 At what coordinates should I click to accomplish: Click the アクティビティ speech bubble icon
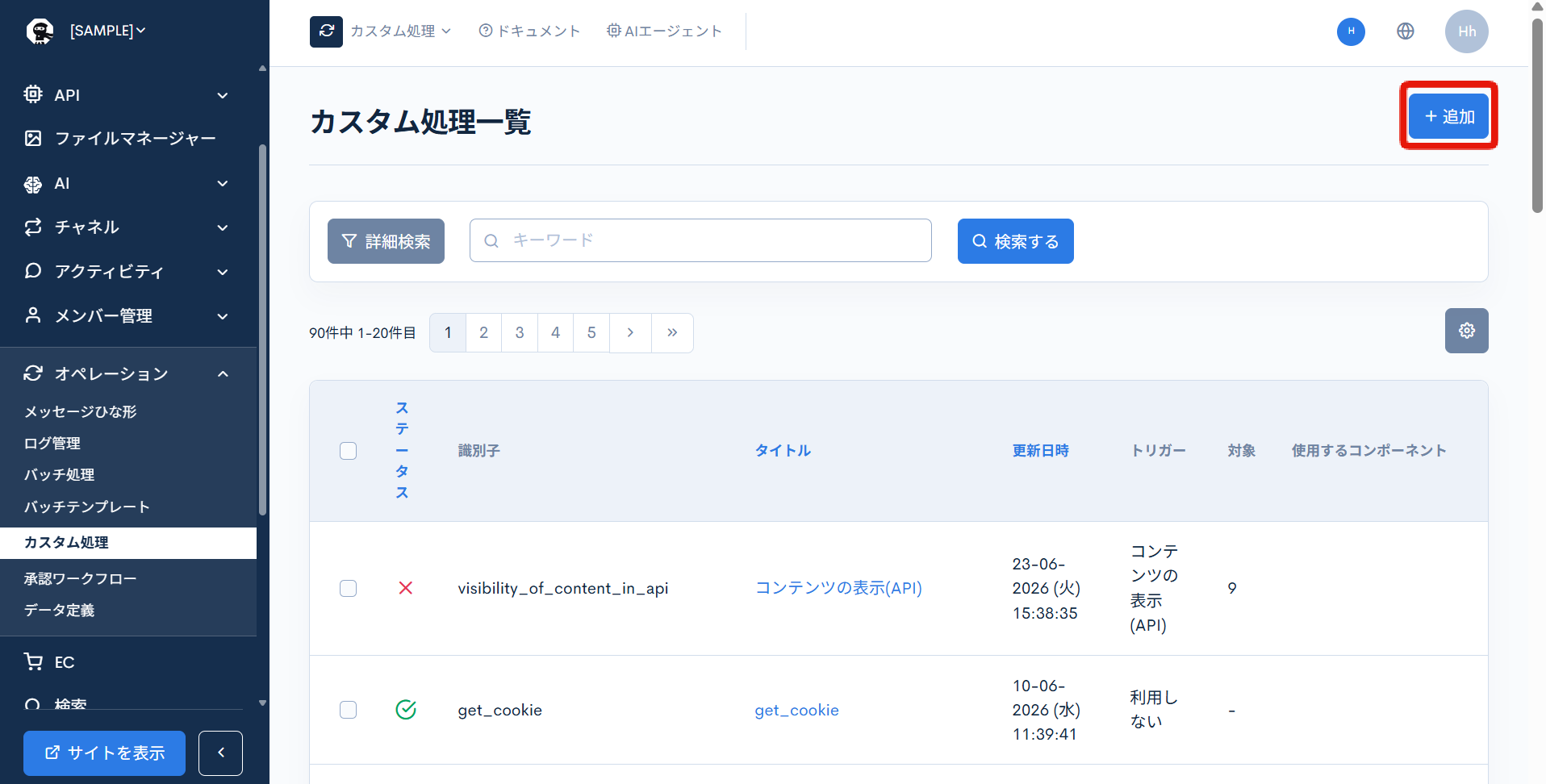tap(33, 270)
